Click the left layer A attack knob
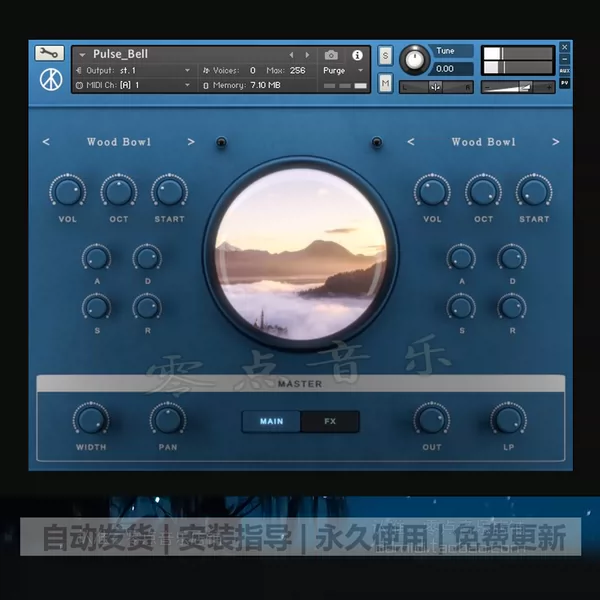600x600 pixels. click(x=96, y=258)
